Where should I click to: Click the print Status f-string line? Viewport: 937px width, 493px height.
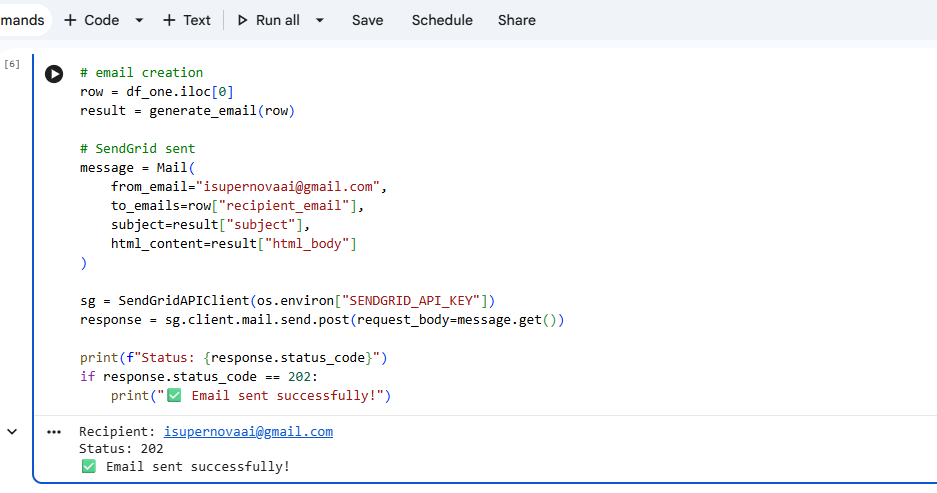[x=234, y=357]
